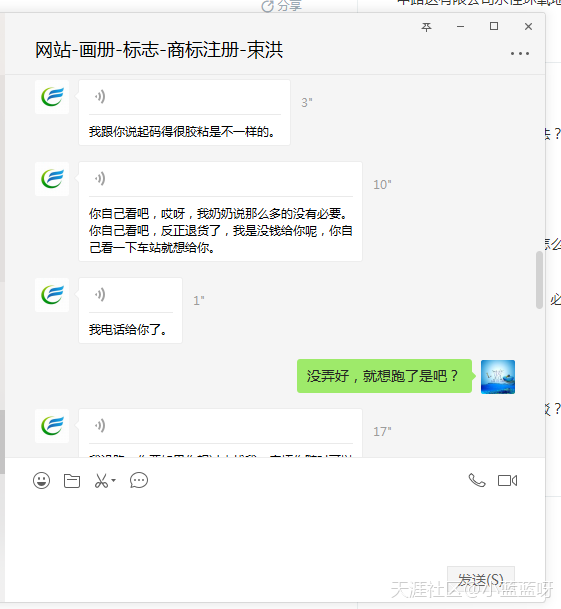The width and height of the screenshot is (561, 609).
Task: Click the chat vertical scrollbar thumb
Action: click(539, 280)
